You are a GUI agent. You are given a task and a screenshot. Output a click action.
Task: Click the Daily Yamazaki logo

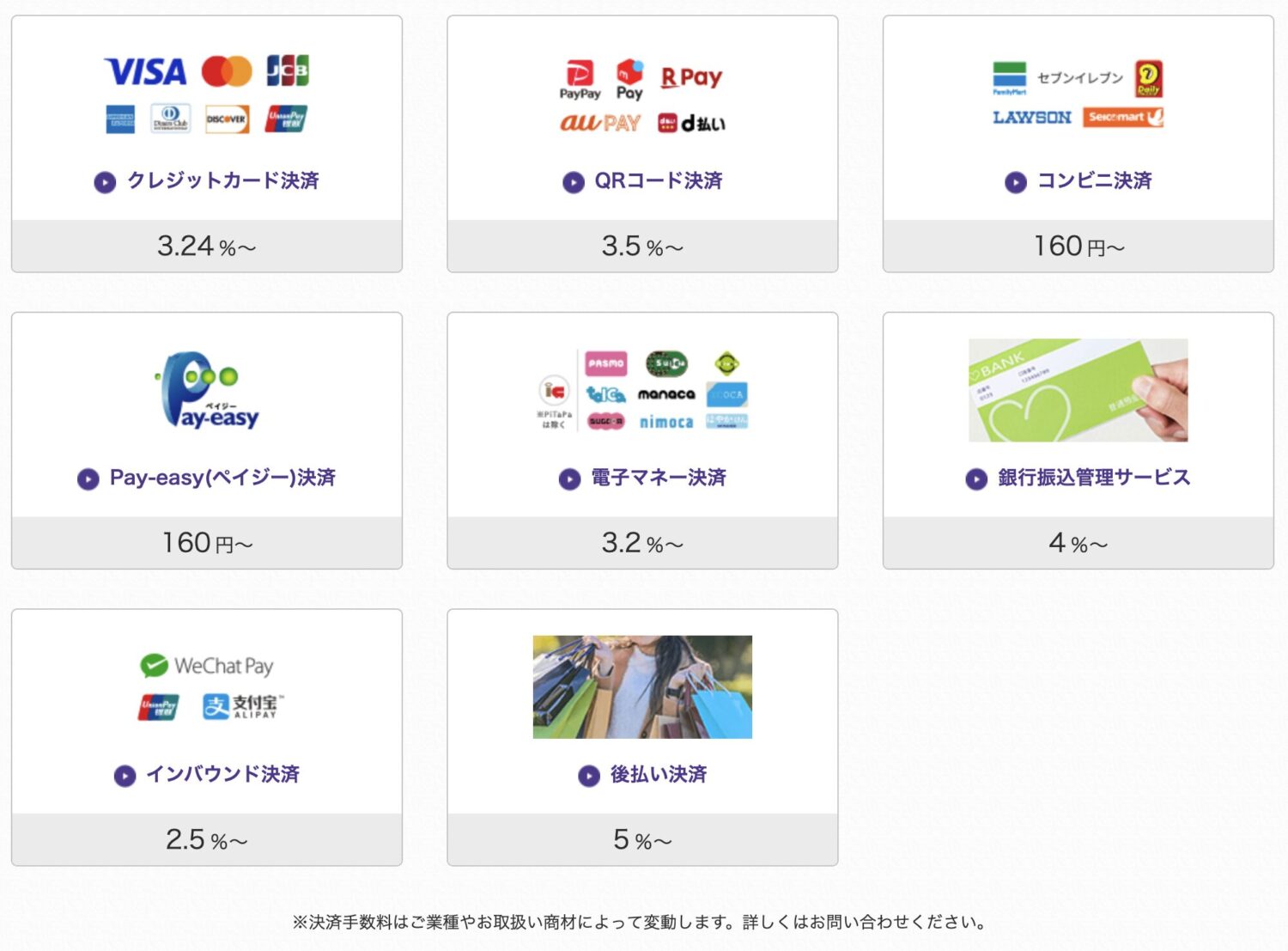click(x=1149, y=79)
